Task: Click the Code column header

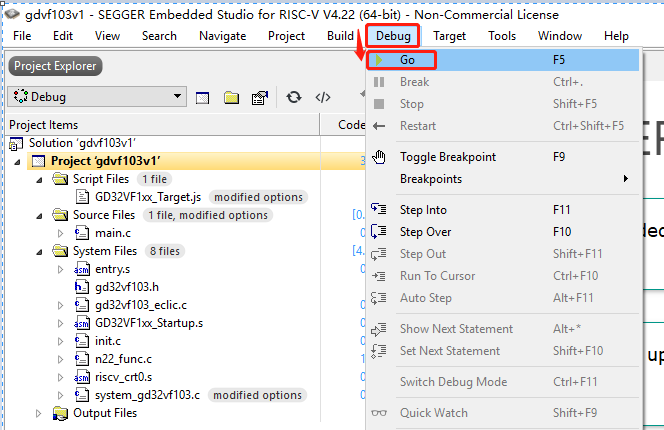Action: pyautogui.click(x=351, y=125)
